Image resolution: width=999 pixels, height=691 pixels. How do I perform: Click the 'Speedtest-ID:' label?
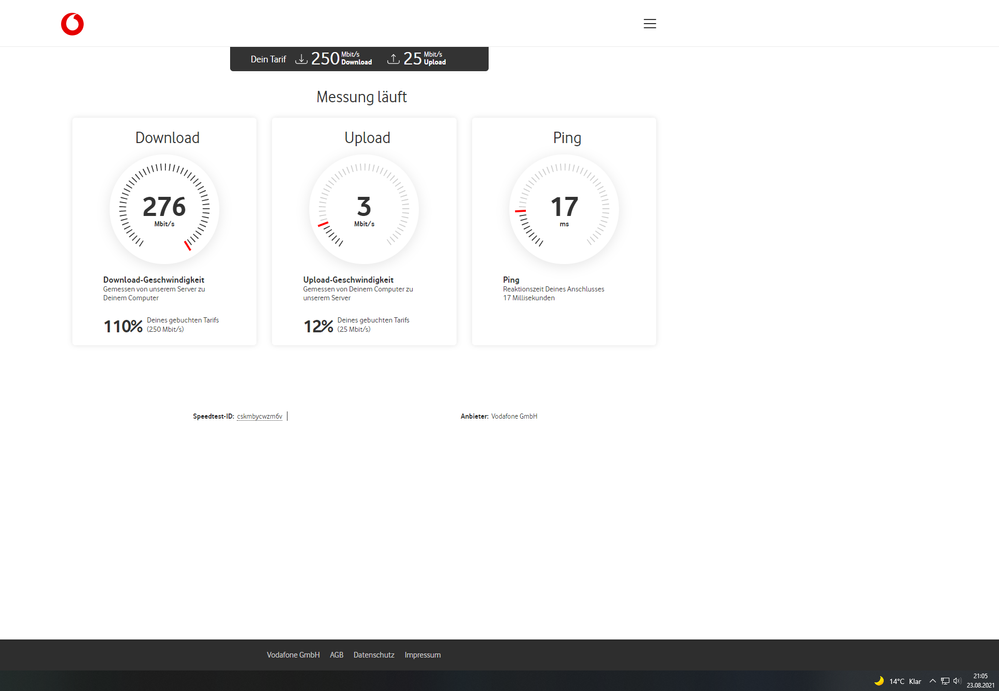click(x=213, y=417)
